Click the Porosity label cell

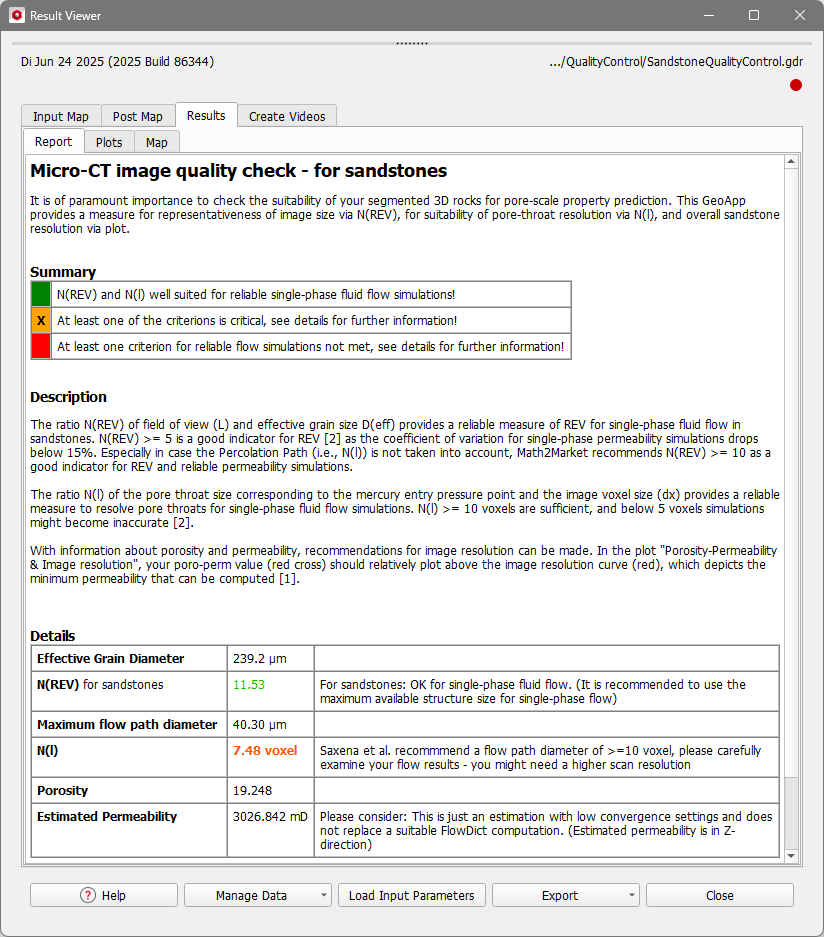point(129,791)
